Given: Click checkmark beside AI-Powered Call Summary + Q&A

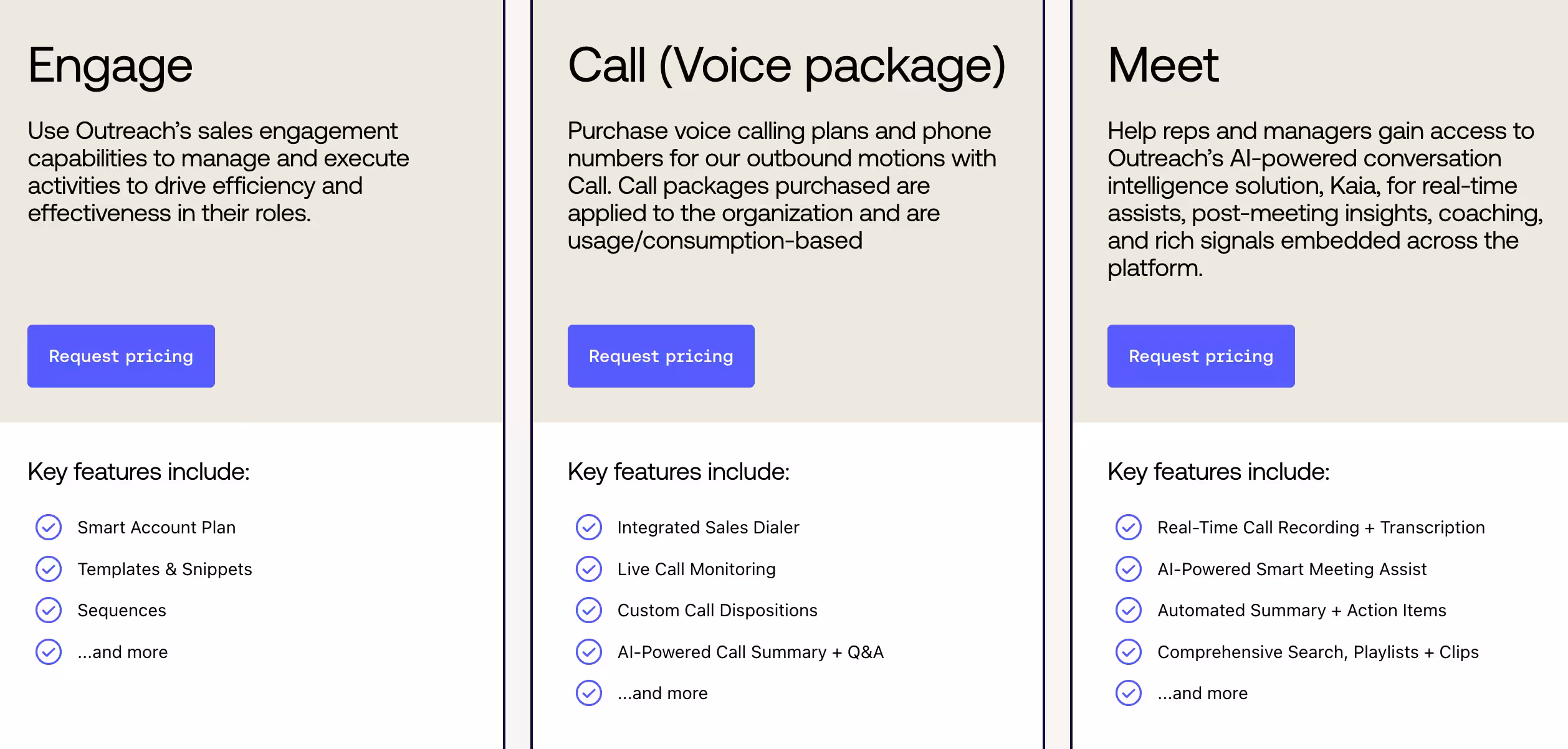Looking at the screenshot, I should [x=588, y=652].
